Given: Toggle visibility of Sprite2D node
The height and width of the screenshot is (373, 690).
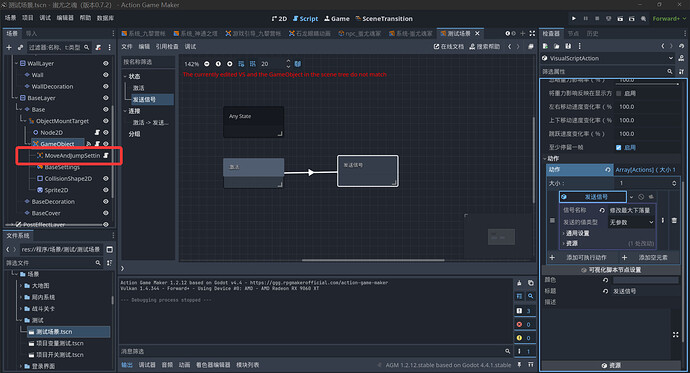Looking at the screenshot, I should click(106, 190).
